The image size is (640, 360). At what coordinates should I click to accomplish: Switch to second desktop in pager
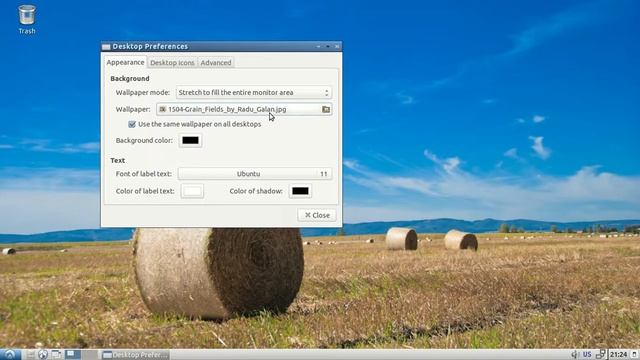(x=89, y=354)
